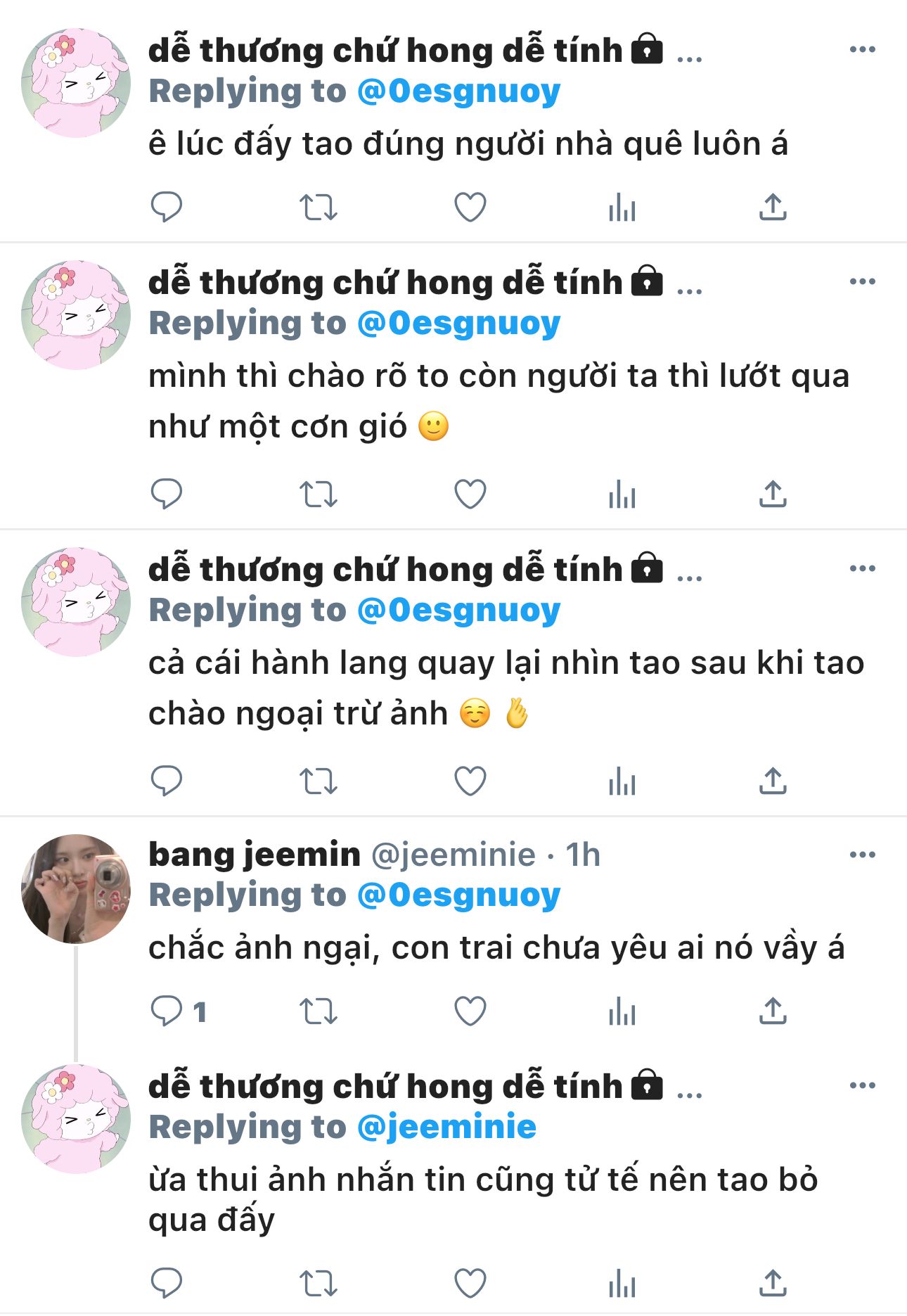Retweet the "cả cái hành lang quay lại" tweet
This screenshot has height=1316, width=907.
point(319,781)
